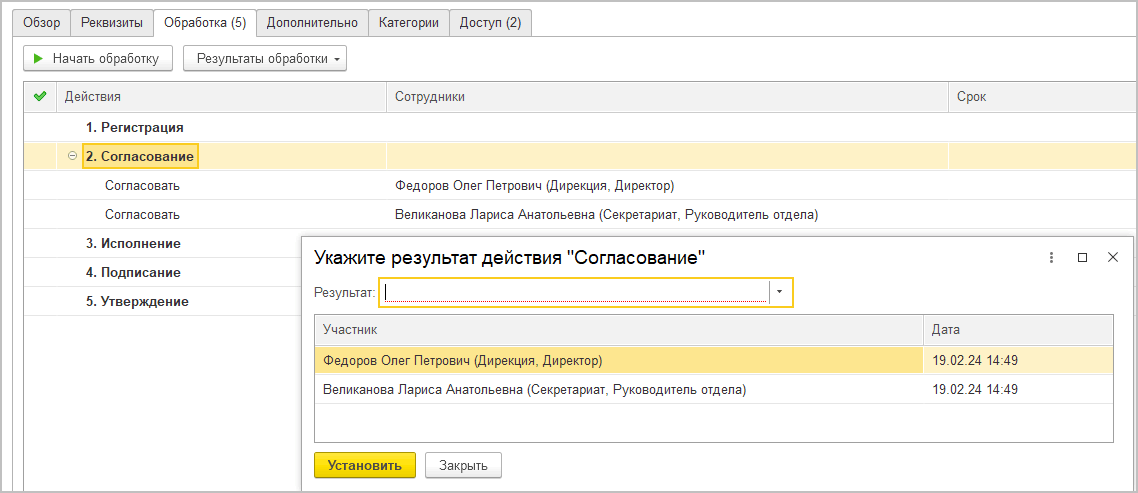Click the three-dot menu icon in dialog

(1051, 258)
